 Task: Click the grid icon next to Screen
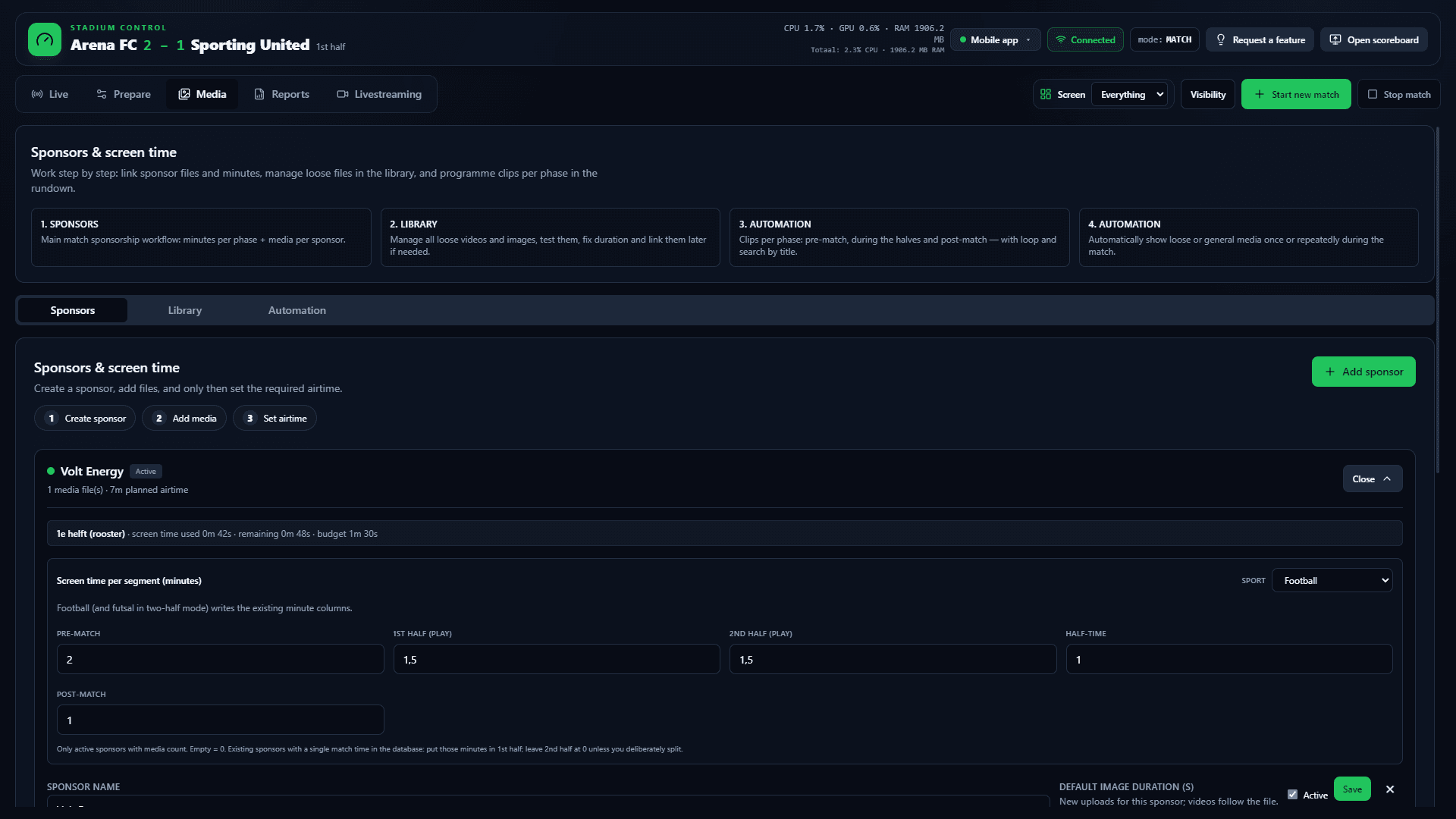[1046, 94]
